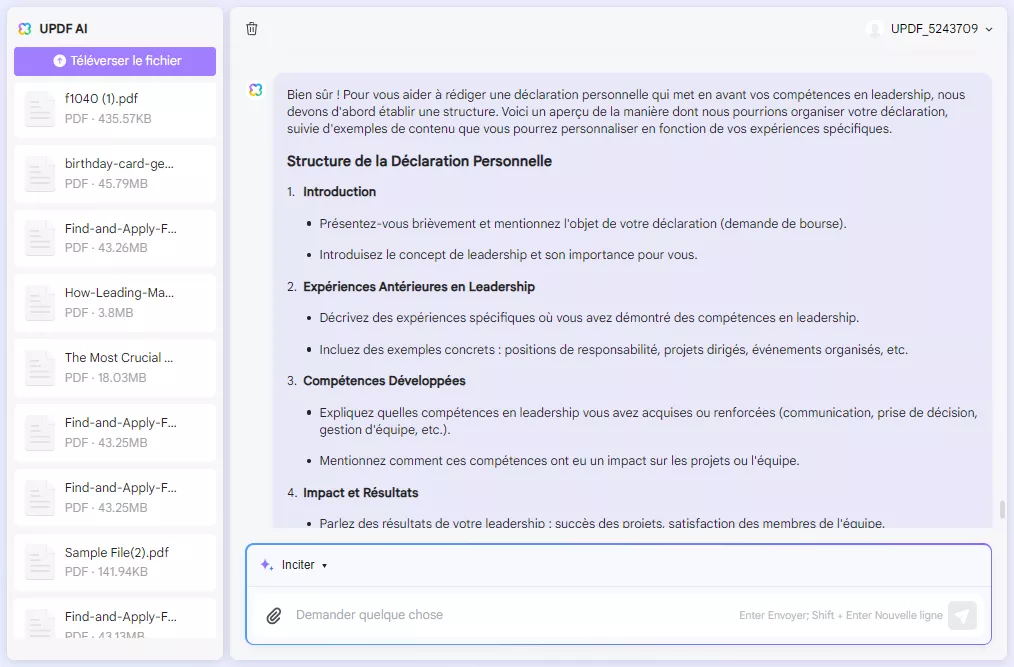Delete the conversation via the trash icon
This screenshot has height=667, width=1014.
click(251, 29)
